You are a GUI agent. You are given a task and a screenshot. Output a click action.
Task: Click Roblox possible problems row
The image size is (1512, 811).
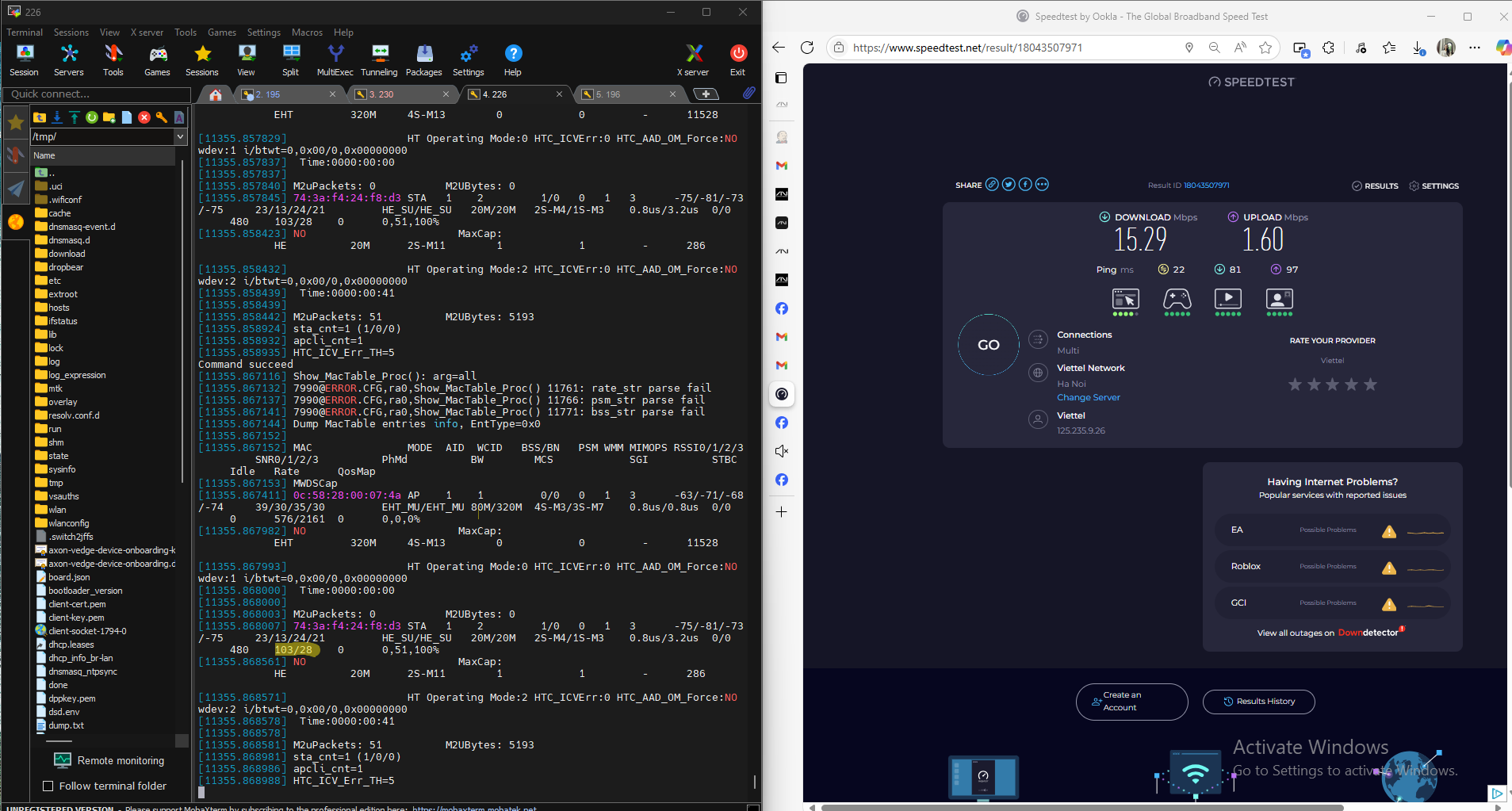[x=1332, y=567]
